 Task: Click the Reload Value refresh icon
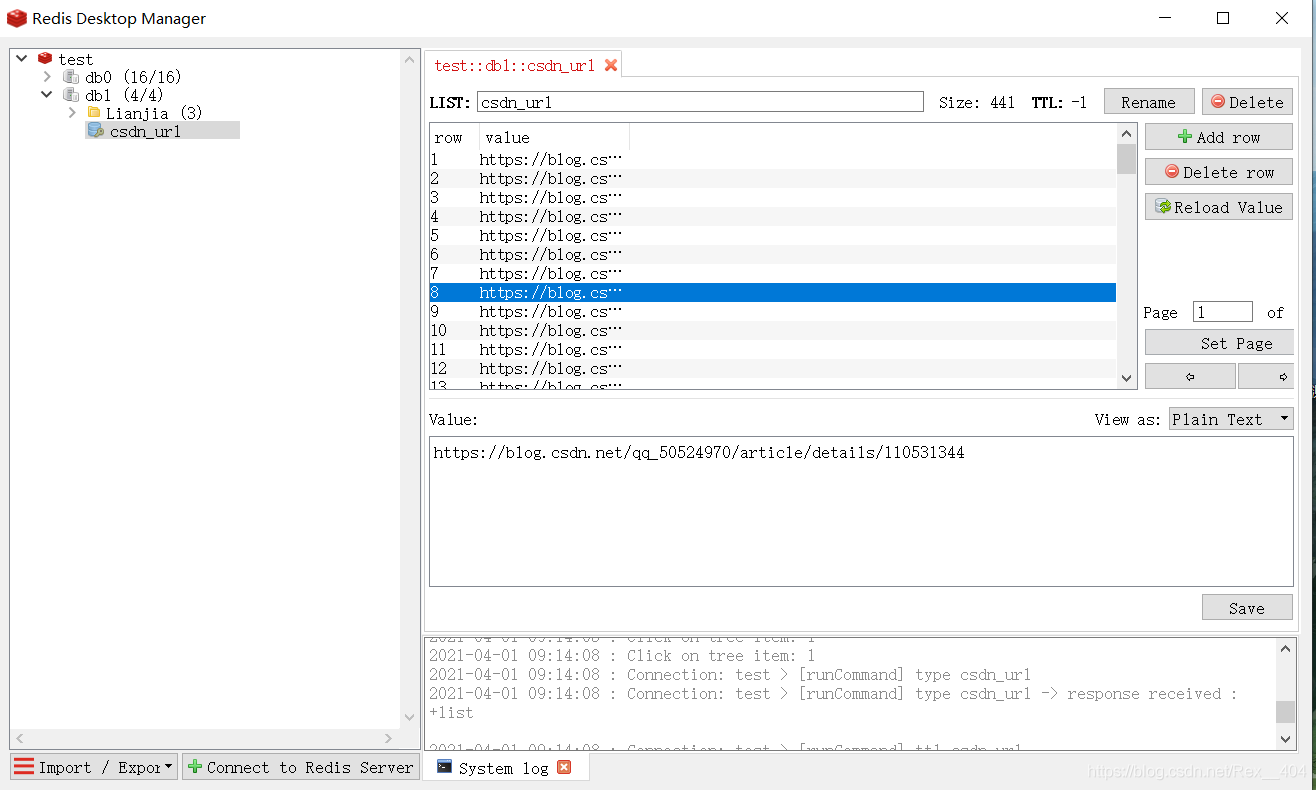point(1163,206)
